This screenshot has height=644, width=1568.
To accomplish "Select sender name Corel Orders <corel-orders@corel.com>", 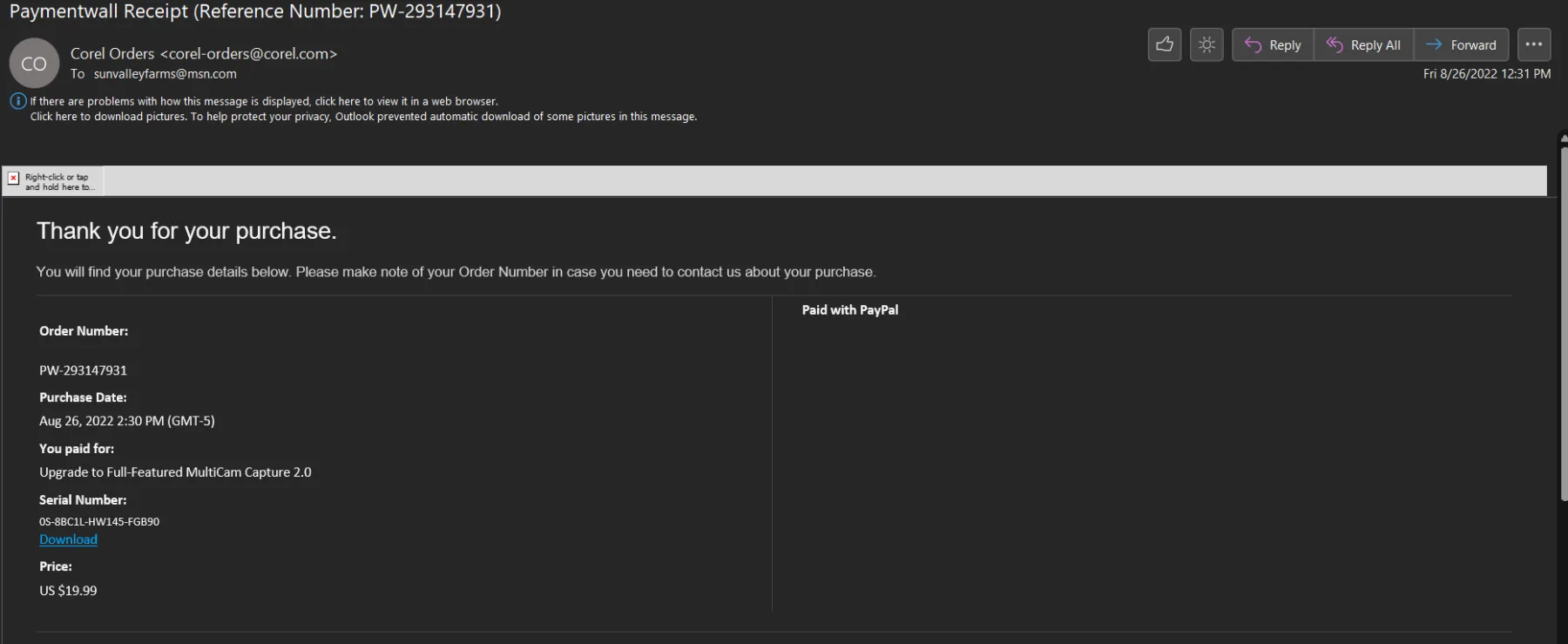I will 204,53.
